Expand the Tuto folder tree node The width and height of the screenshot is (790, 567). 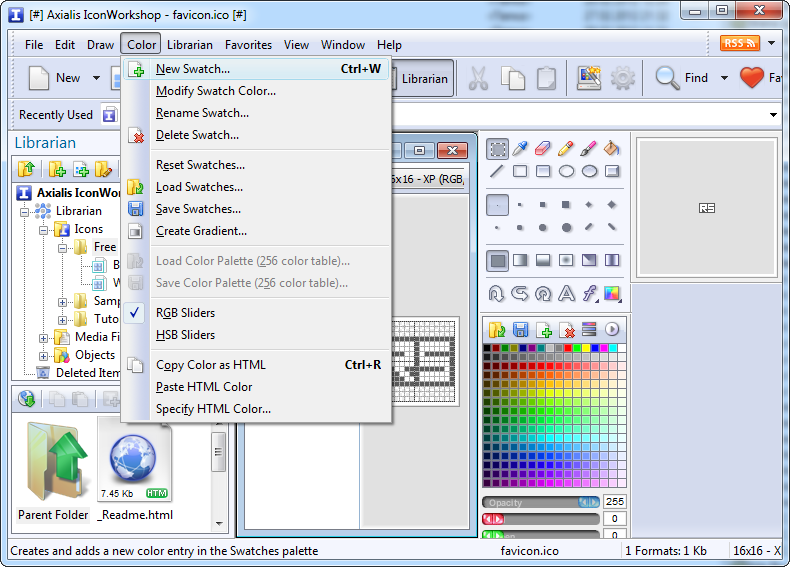click(62, 320)
